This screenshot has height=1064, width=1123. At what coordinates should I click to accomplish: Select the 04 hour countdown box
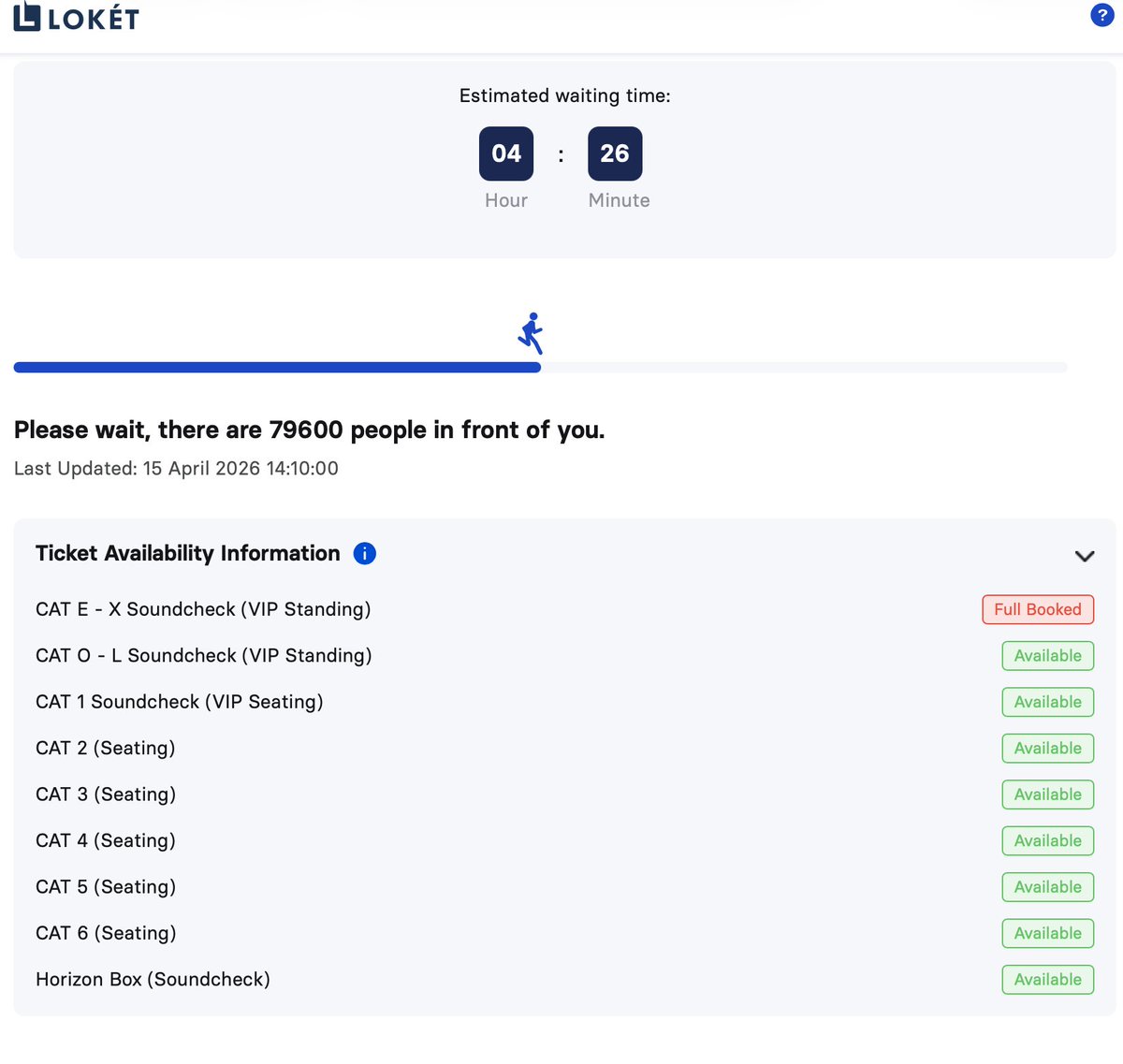(x=506, y=153)
